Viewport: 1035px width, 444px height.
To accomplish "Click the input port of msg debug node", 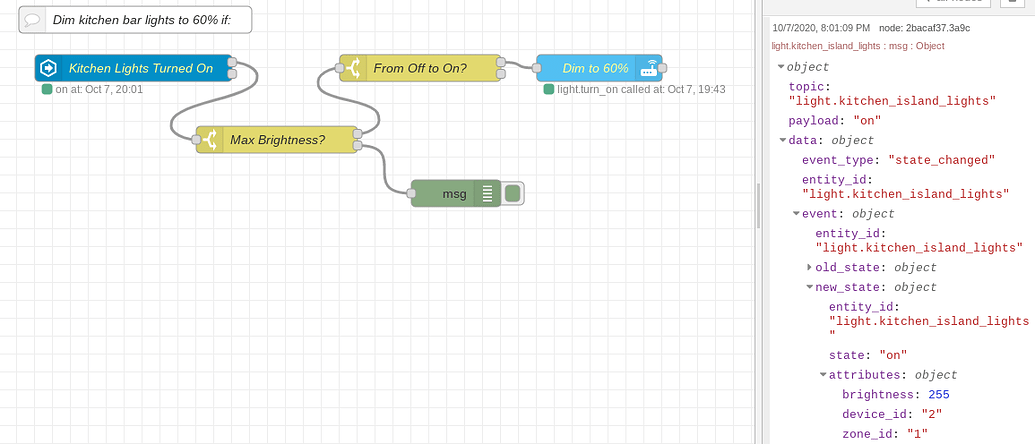I will tap(411, 193).
